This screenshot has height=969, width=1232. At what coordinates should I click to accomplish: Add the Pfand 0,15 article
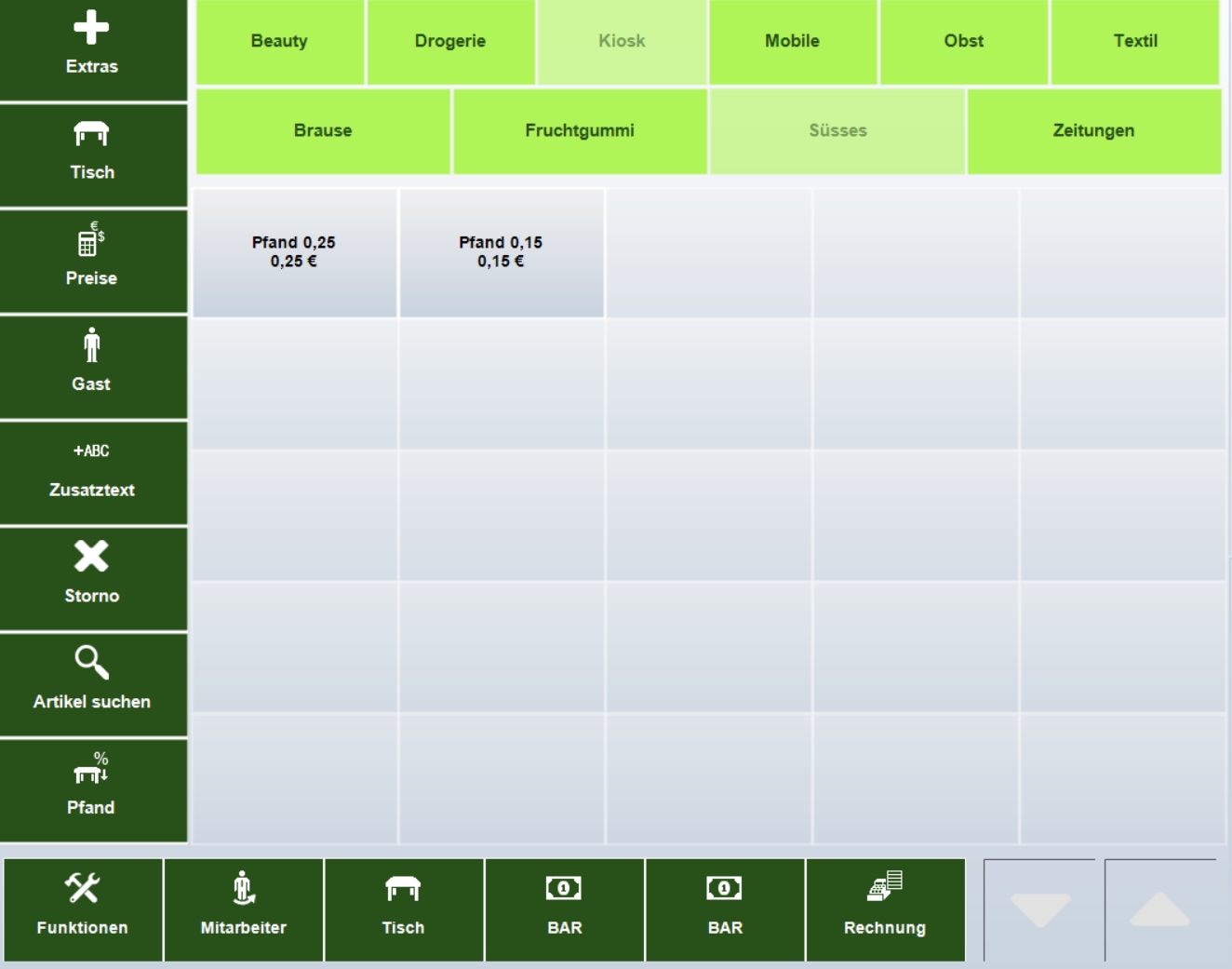(501, 252)
